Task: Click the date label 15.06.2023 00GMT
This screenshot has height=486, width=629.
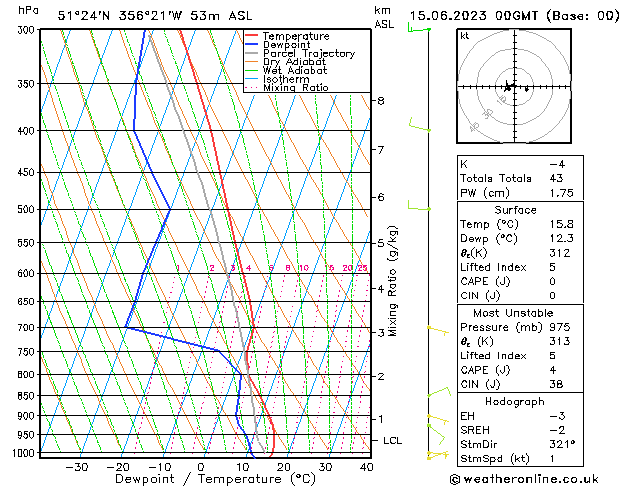Action: pos(474,16)
